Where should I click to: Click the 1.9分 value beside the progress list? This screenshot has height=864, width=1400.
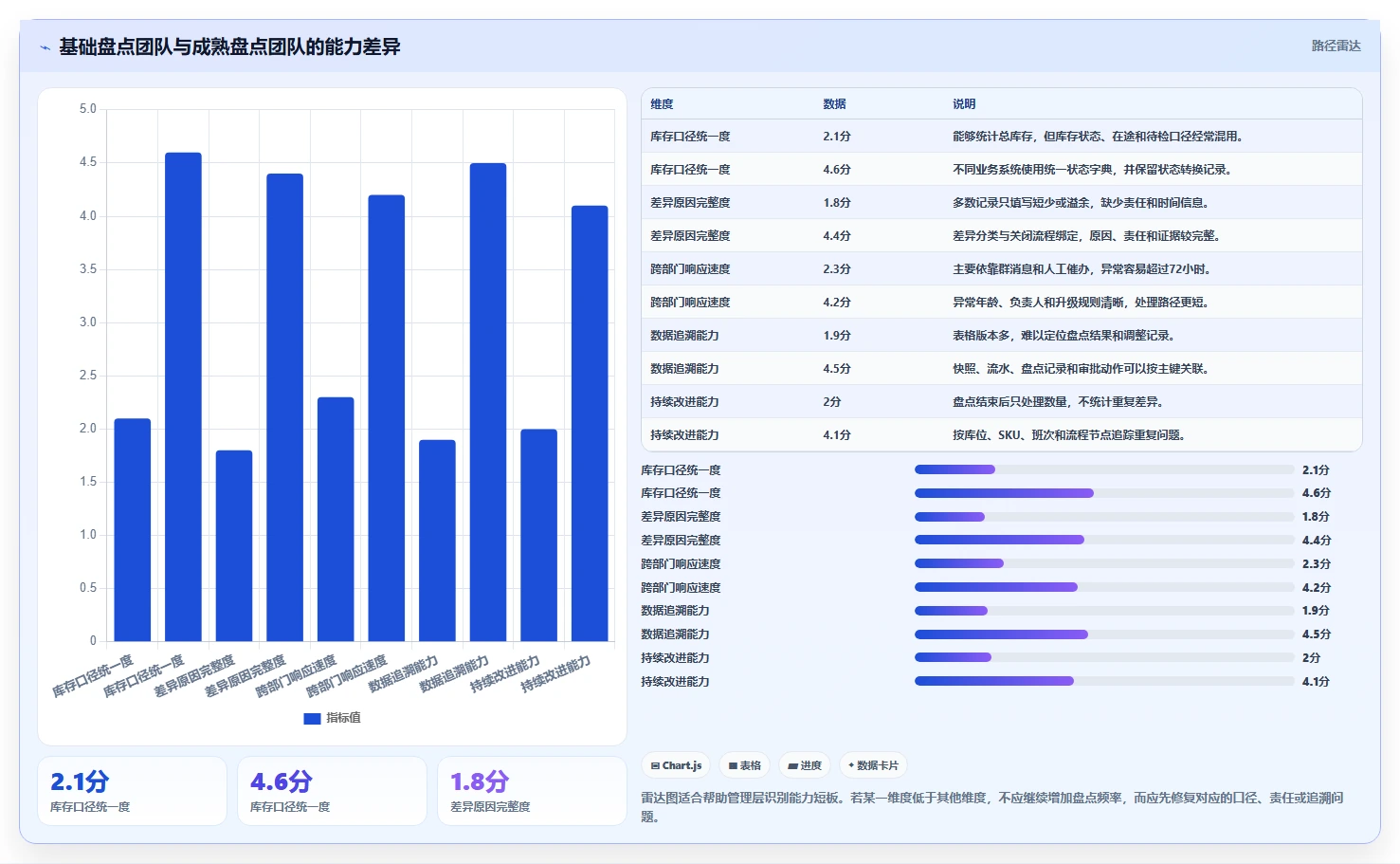(x=1317, y=611)
